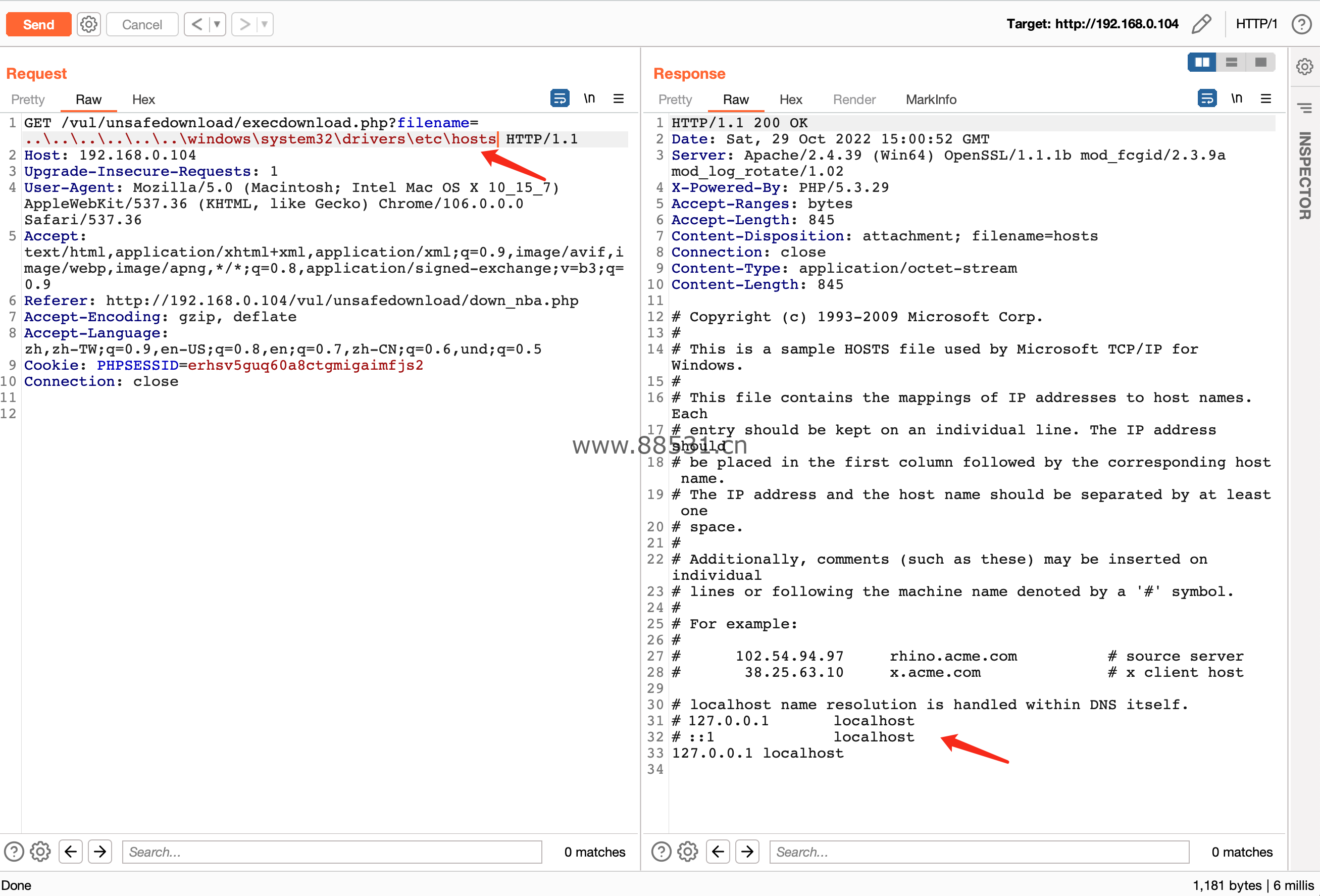The height and width of the screenshot is (896, 1320).
Task: Click the edit target pencil icon
Action: (x=1201, y=24)
